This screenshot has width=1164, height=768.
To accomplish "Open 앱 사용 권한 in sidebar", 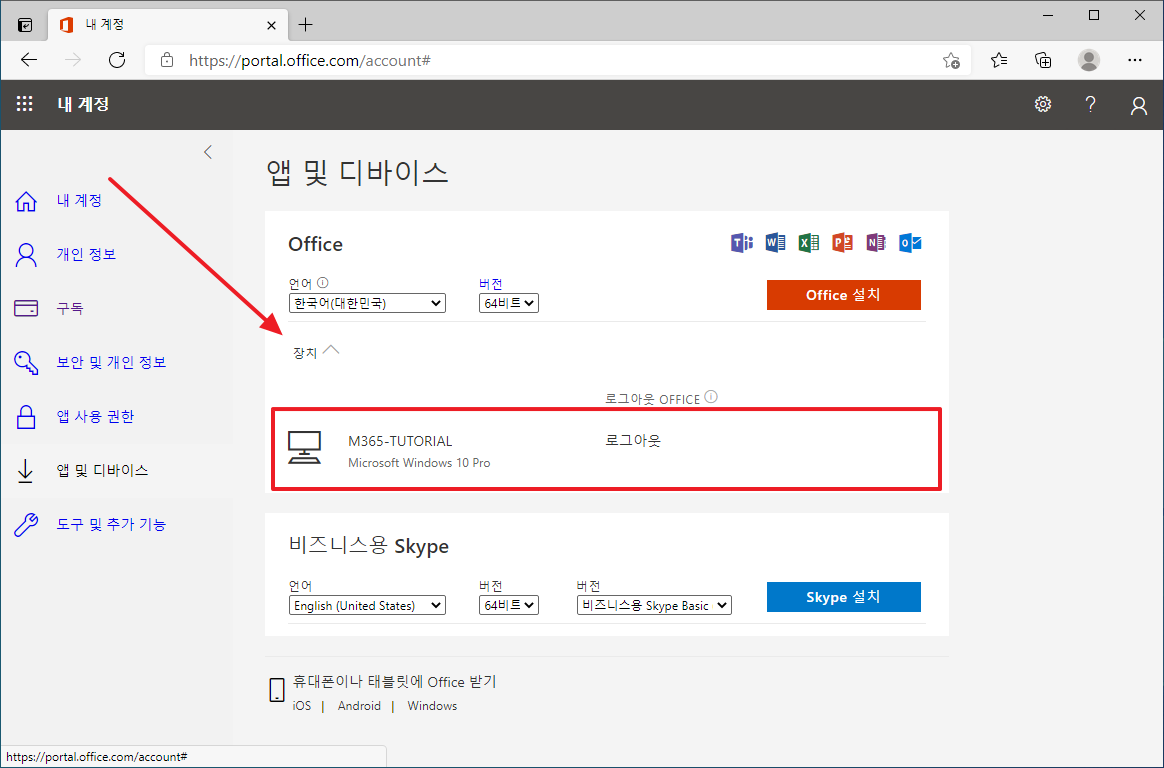I will pyautogui.click(x=95, y=416).
